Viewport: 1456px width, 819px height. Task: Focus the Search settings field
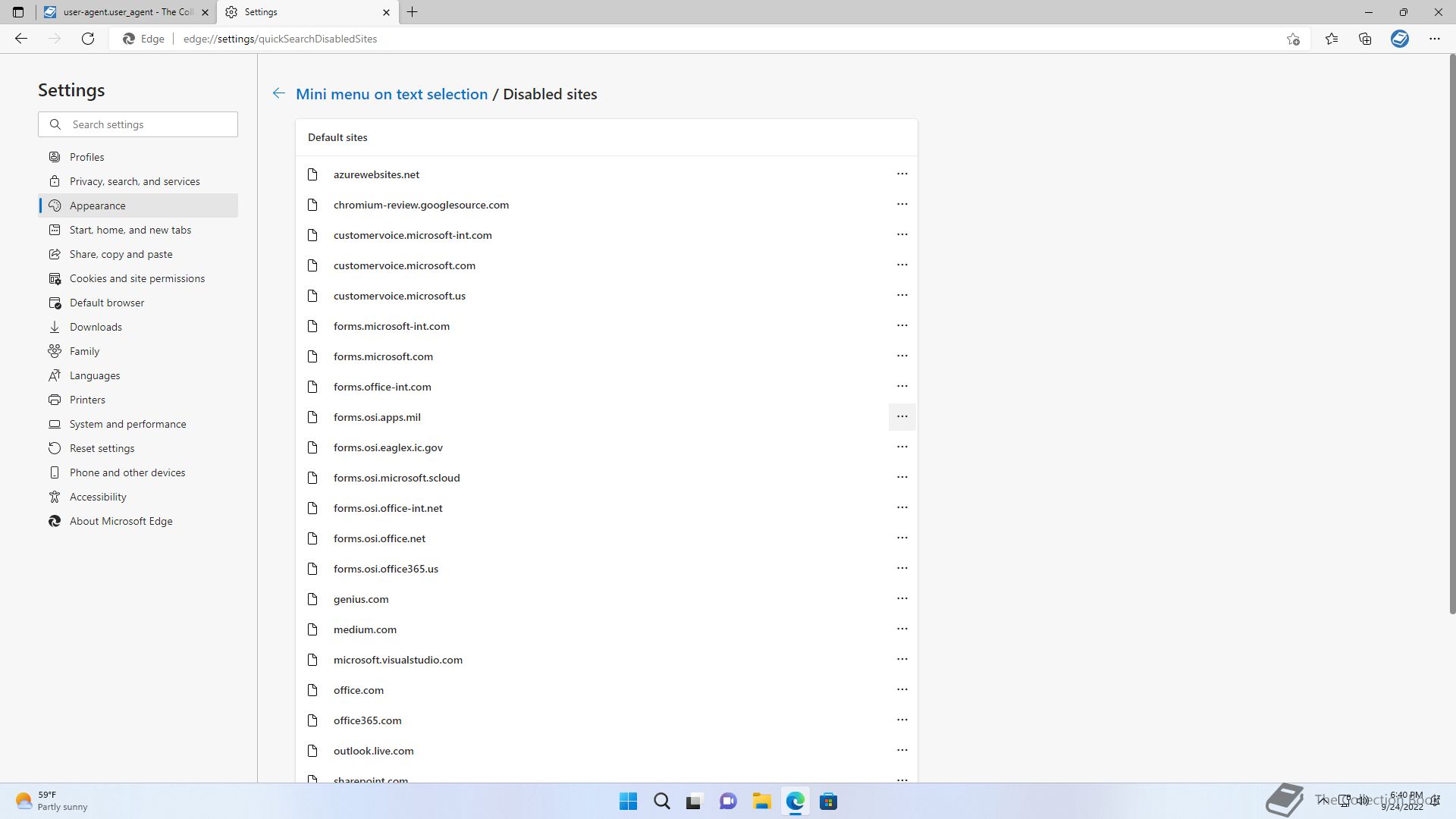tap(138, 124)
